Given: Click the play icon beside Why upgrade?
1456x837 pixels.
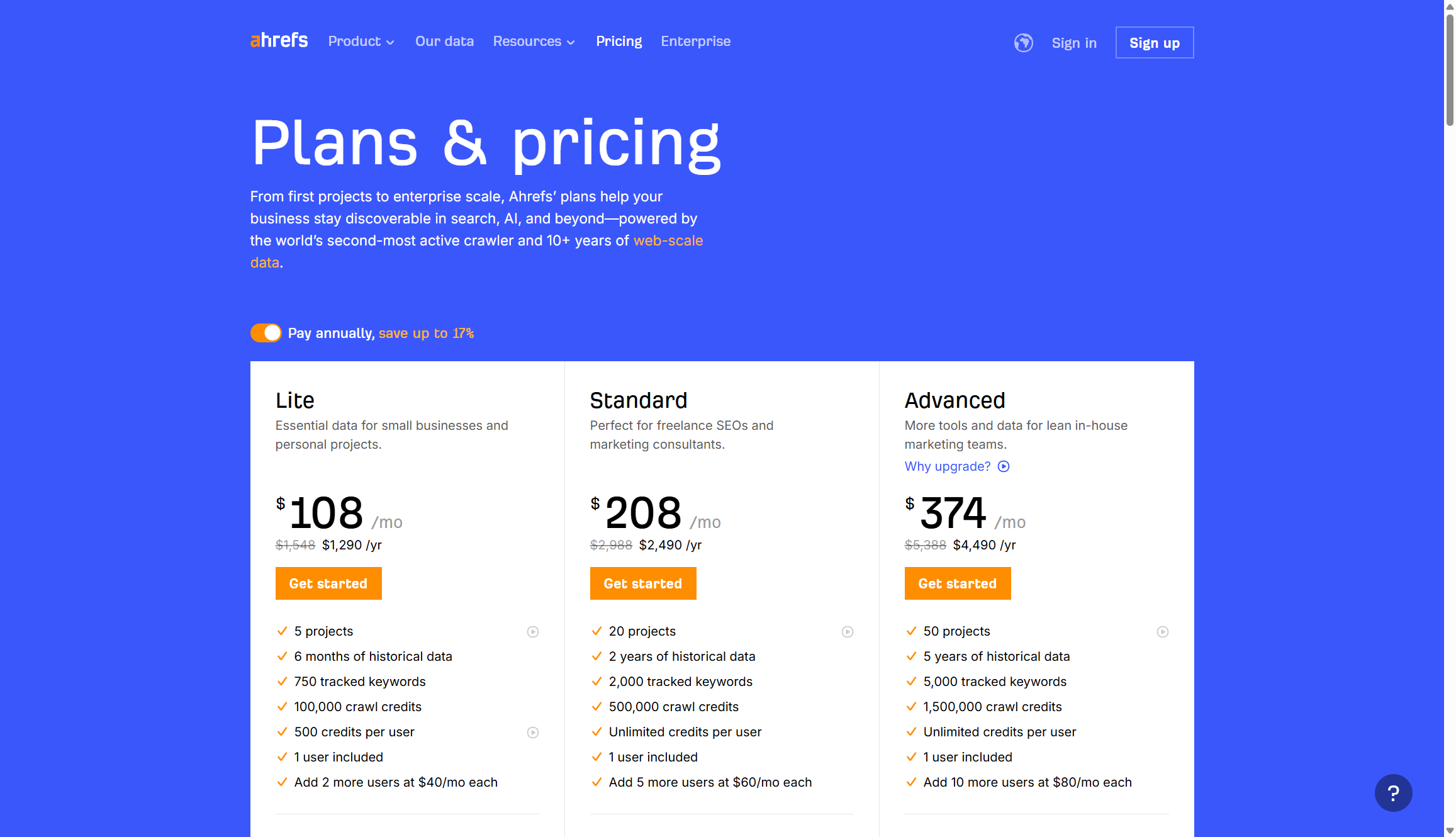Looking at the screenshot, I should [x=1004, y=466].
